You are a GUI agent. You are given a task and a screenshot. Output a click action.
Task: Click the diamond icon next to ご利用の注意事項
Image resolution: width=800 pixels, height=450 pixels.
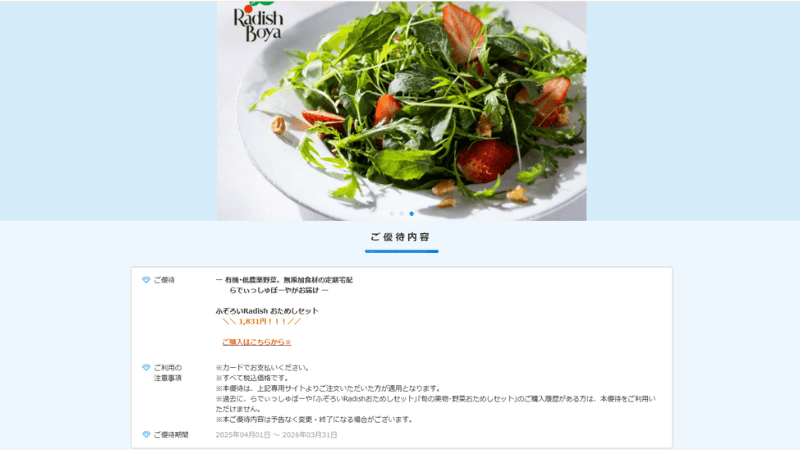tap(146, 368)
